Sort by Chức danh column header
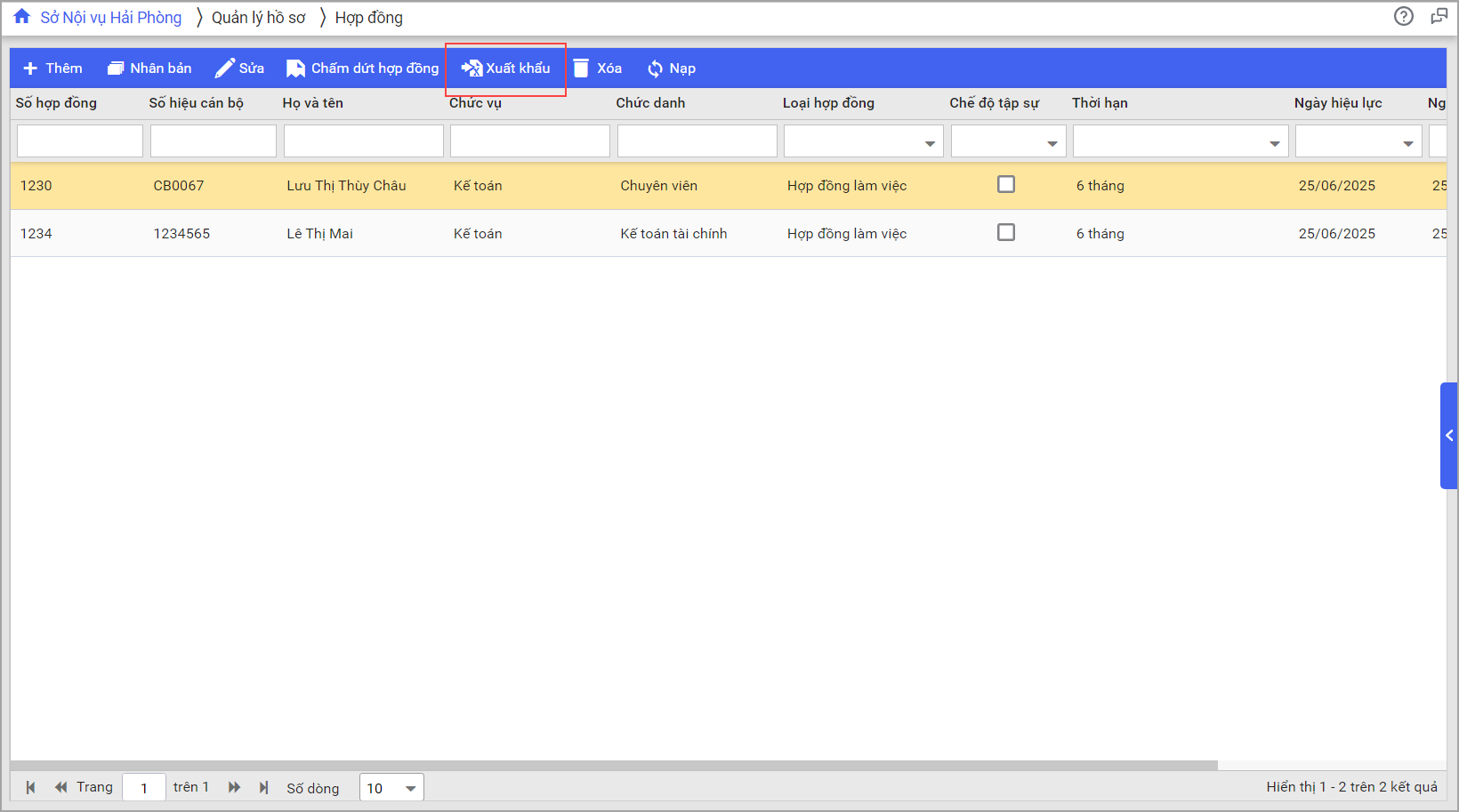The height and width of the screenshot is (812, 1459). tap(650, 103)
